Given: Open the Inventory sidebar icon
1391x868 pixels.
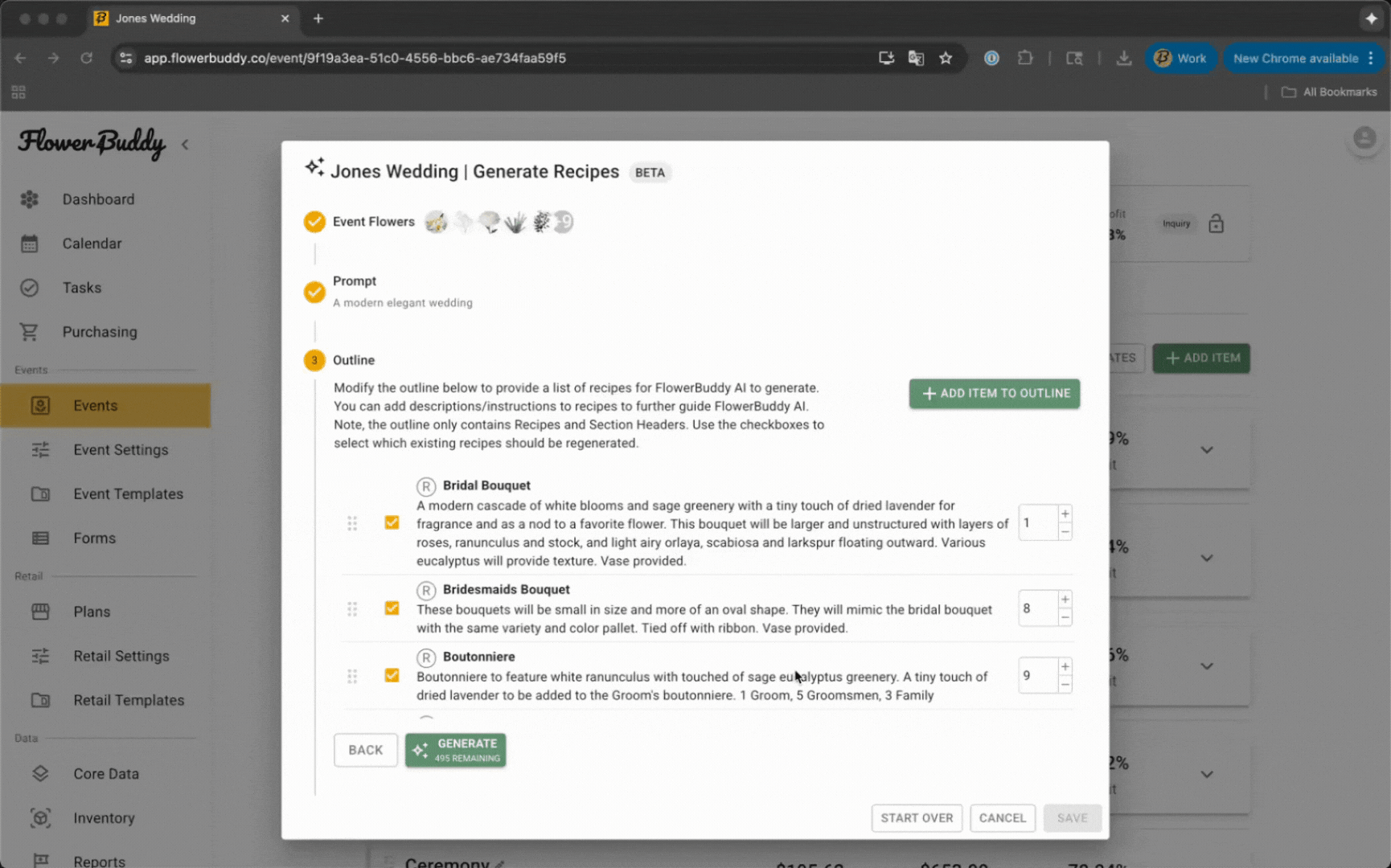Looking at the screenshot, I should click(x=40, y=818).
